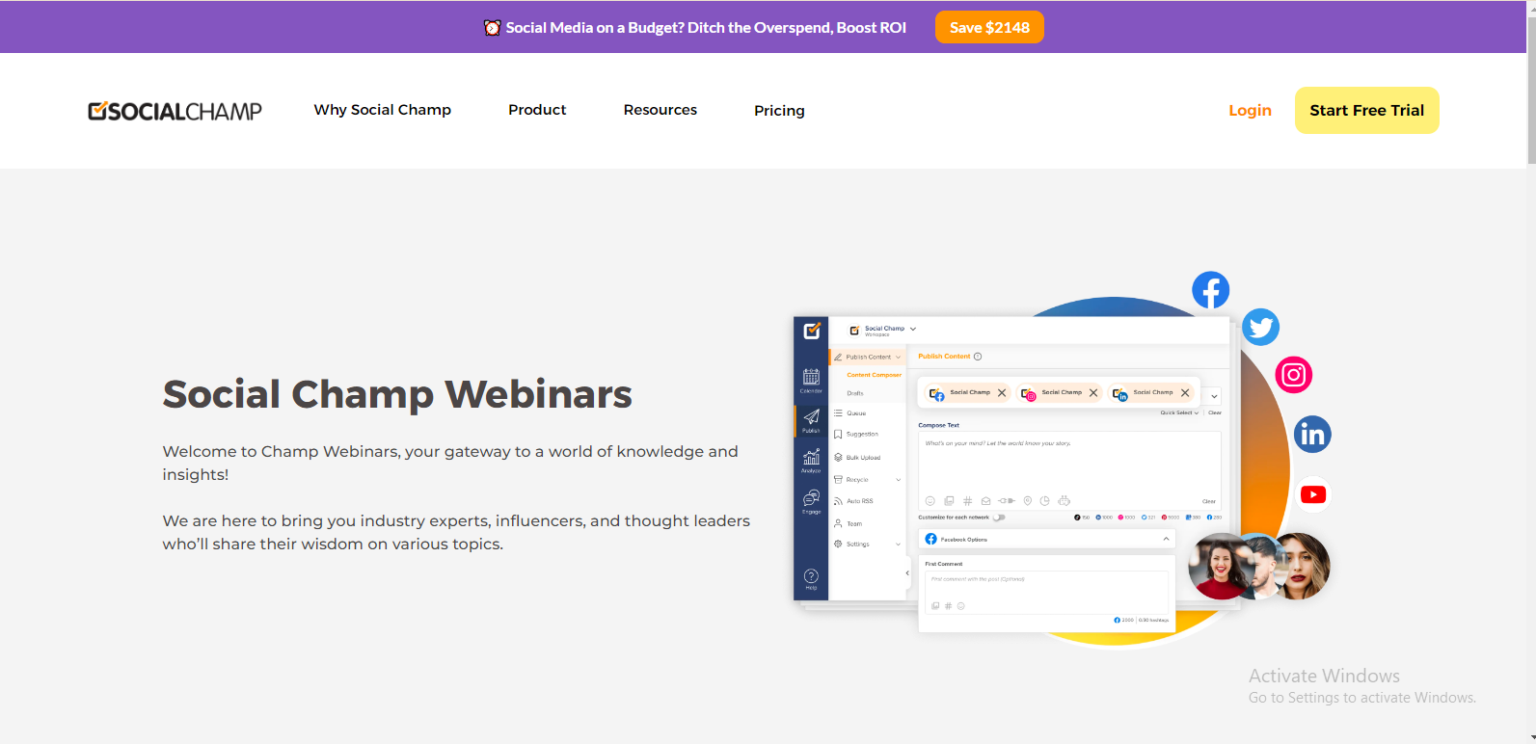
Task: Click the YouTube icon on the right side
Action: pyautogui.click(x=1313, y=493)
